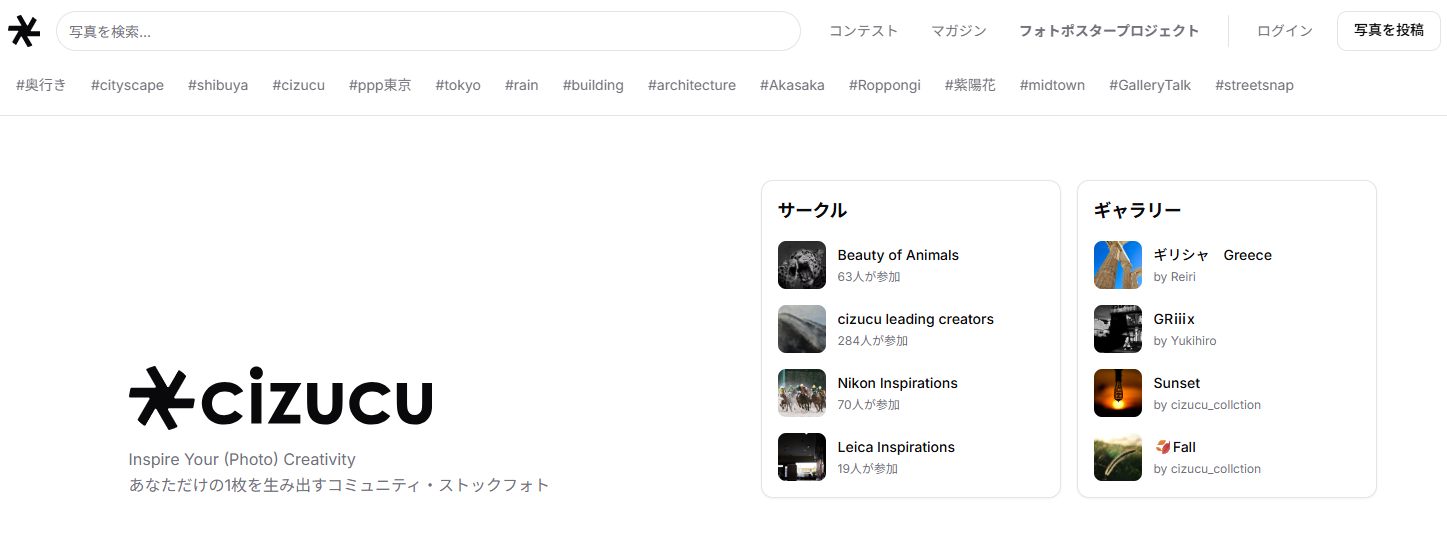This screenshot has height=542, width=1447.
Task: Open the Nikon Inspirations horse race thumbnail
Action: point(802,393)
